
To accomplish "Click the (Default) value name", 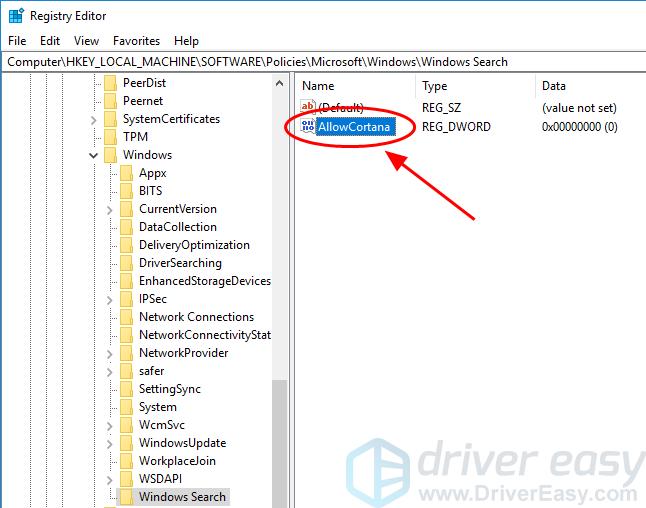I will pyautogui.click(x=341, y=108).
